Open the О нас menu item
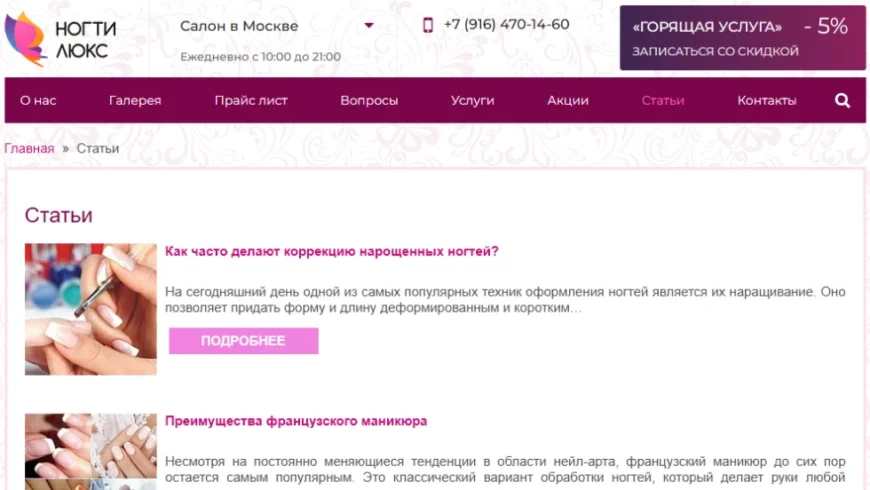 38,100
